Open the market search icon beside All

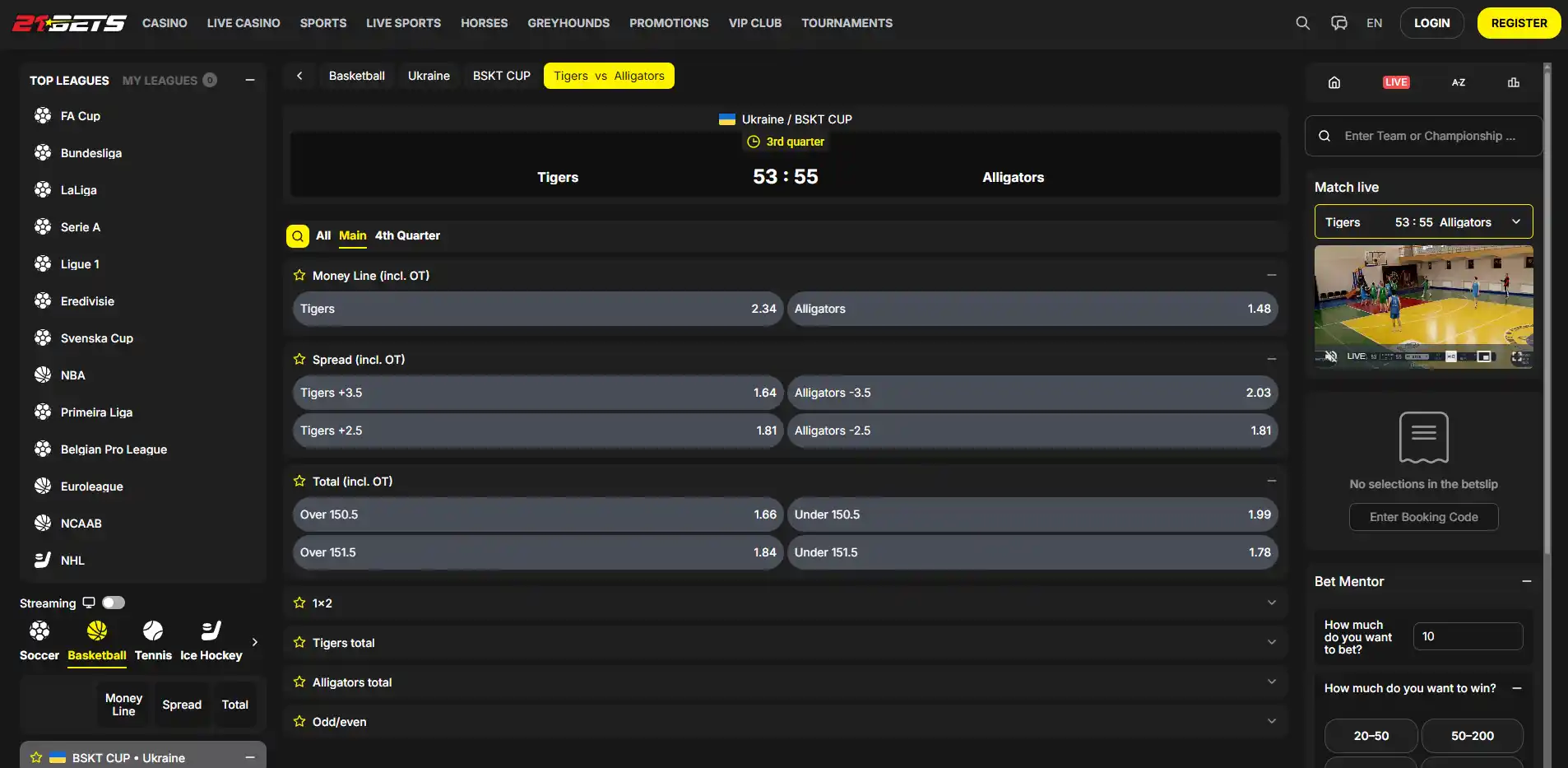point(298,236)
